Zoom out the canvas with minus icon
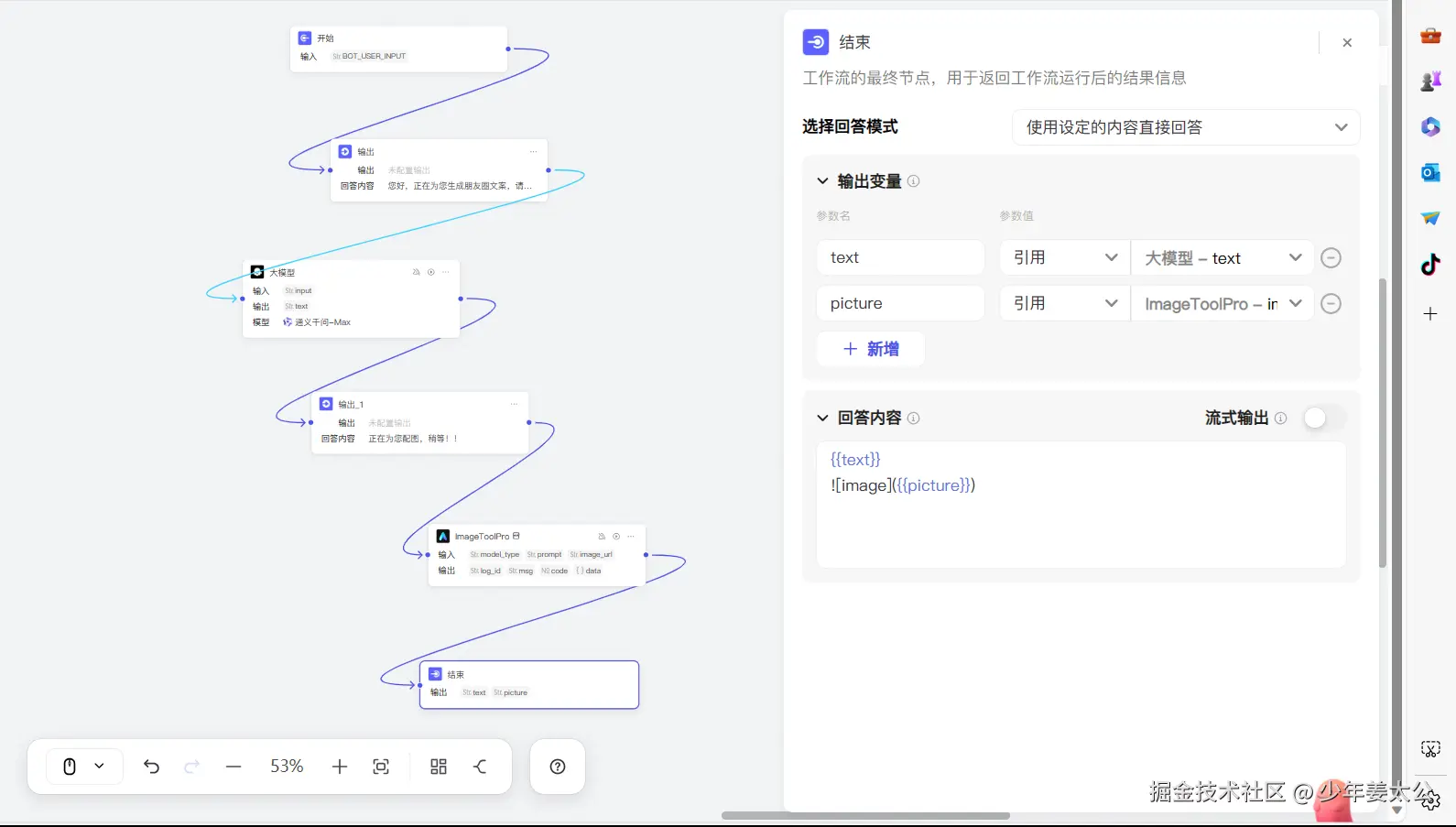The height and width of the screenshot is (827, 1456). point(234,767)
